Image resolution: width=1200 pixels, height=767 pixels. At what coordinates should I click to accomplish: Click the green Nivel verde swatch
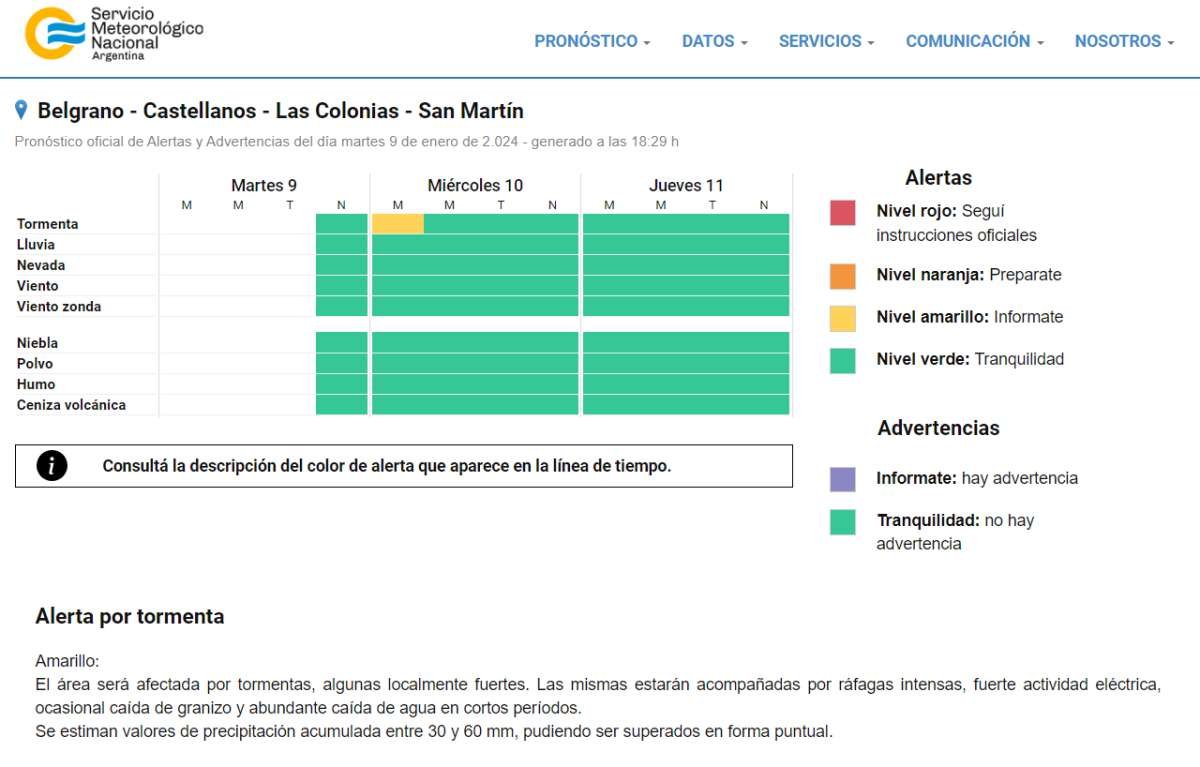click(x=843, y=360)
